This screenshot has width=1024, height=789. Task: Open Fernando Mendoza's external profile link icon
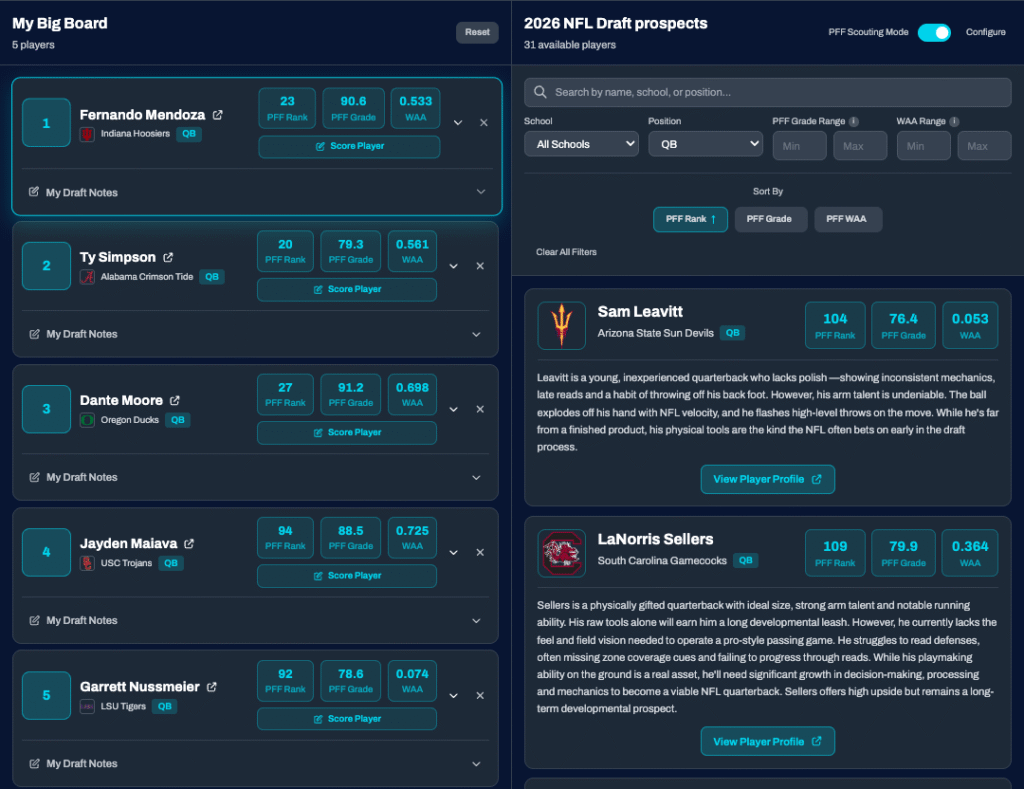pos(218,115)
